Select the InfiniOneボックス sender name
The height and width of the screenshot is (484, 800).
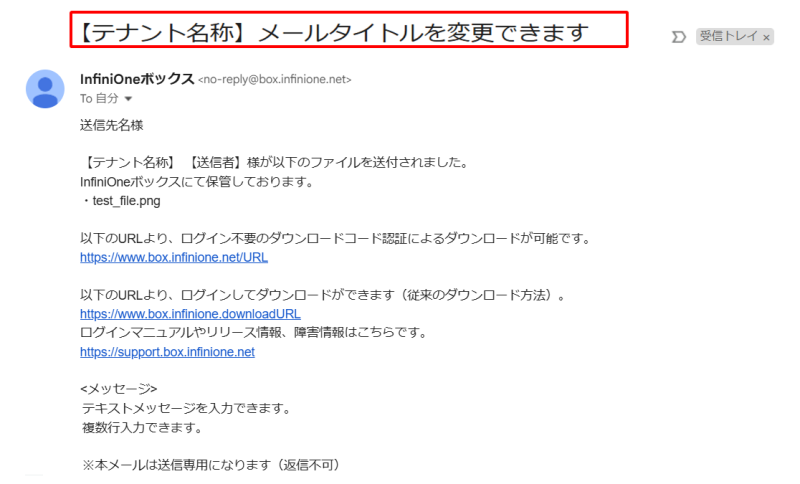coord(137,79)
